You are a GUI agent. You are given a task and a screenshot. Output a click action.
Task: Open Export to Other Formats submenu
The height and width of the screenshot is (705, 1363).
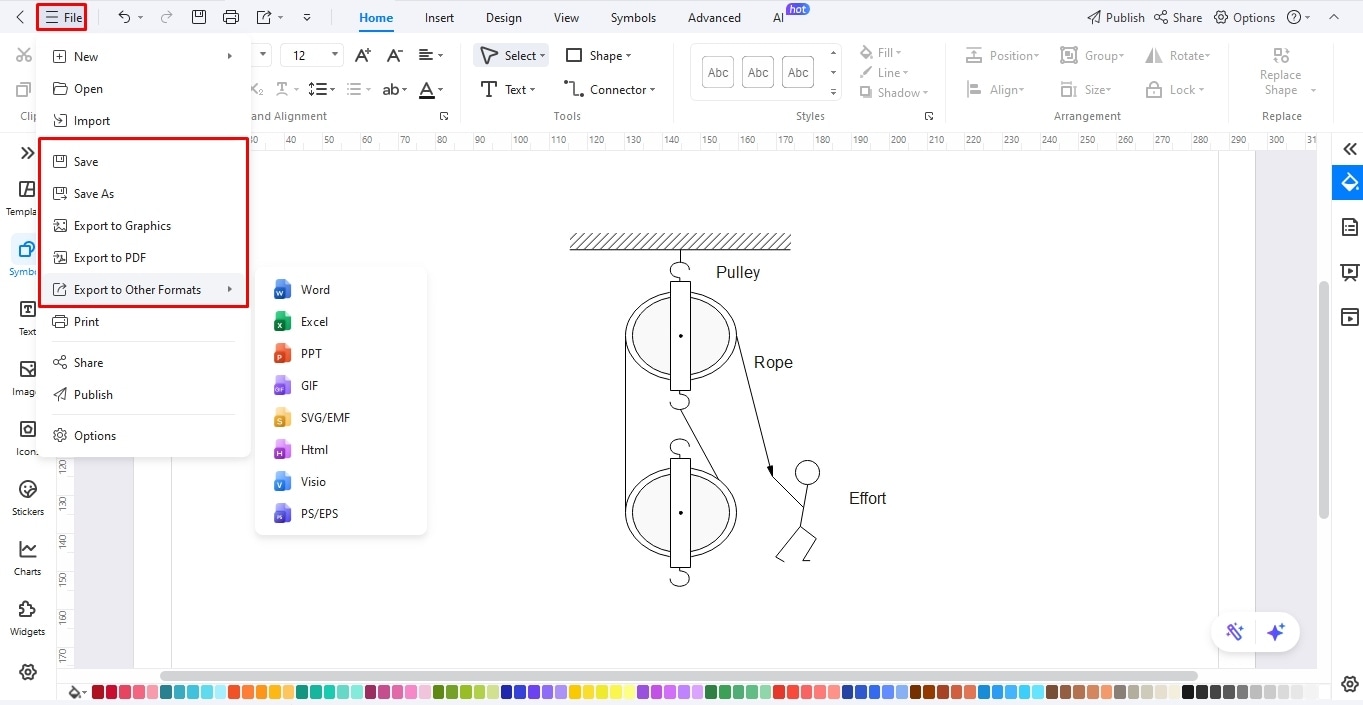pyautogui.click(x=143, y=290)
